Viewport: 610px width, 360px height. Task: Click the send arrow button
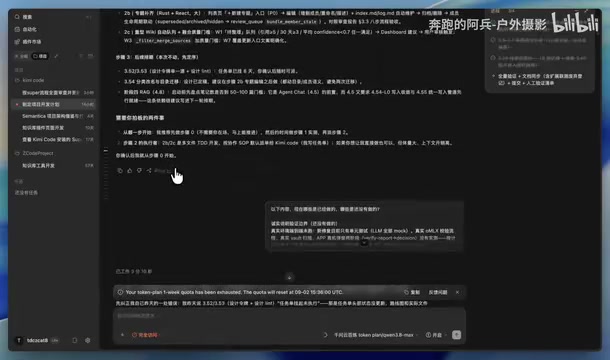point(456,335)
